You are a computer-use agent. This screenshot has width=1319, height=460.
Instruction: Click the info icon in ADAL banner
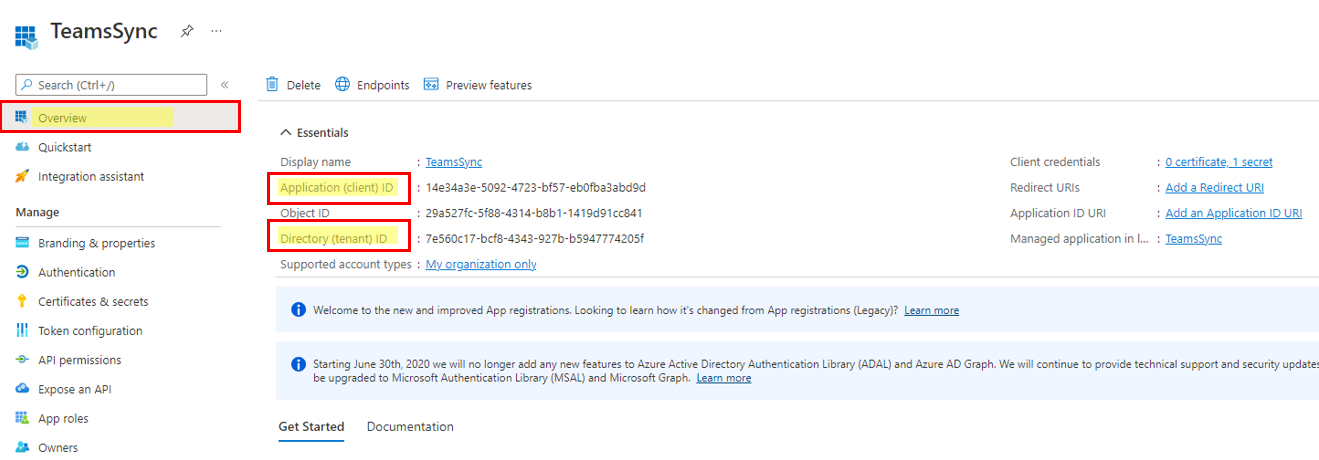pyautogui.click(x=298, y=364)
